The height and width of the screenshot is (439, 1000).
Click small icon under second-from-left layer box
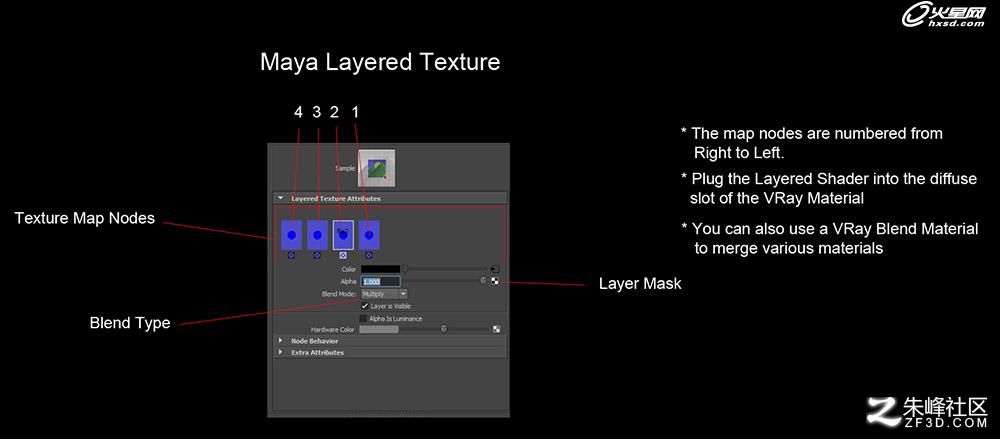(317, 255)
